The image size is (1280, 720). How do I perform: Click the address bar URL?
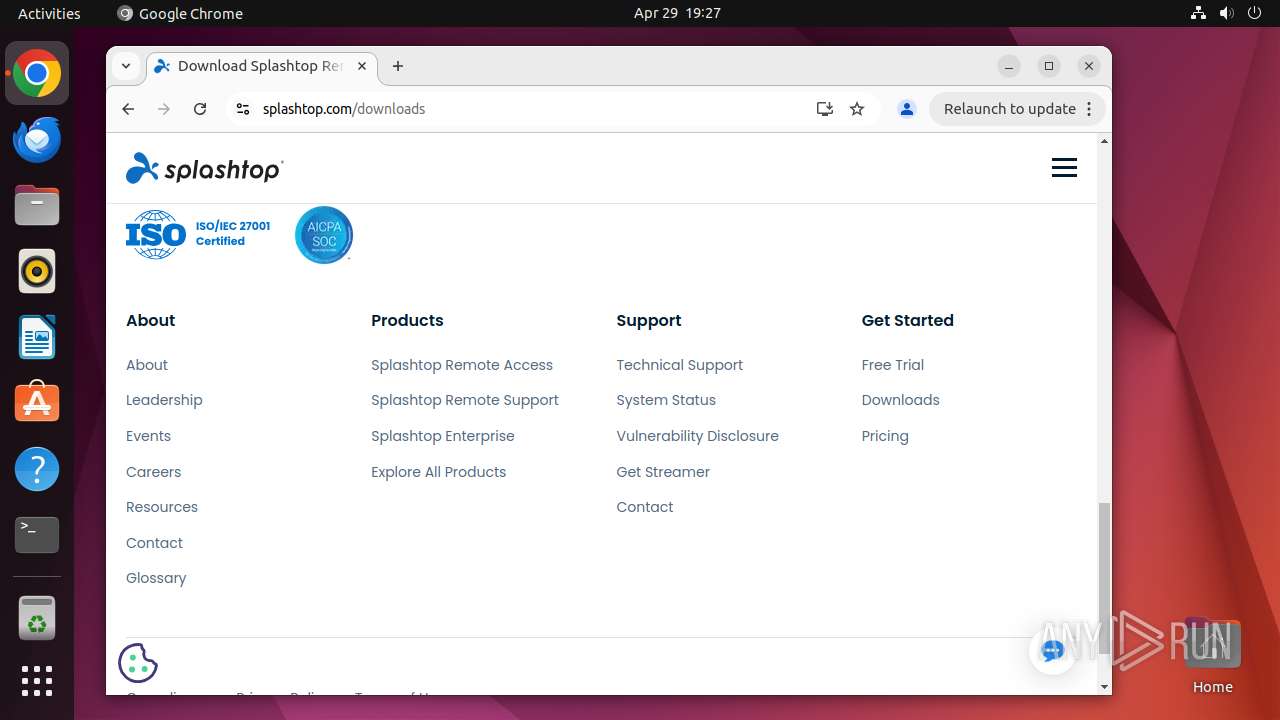(343, 109)
